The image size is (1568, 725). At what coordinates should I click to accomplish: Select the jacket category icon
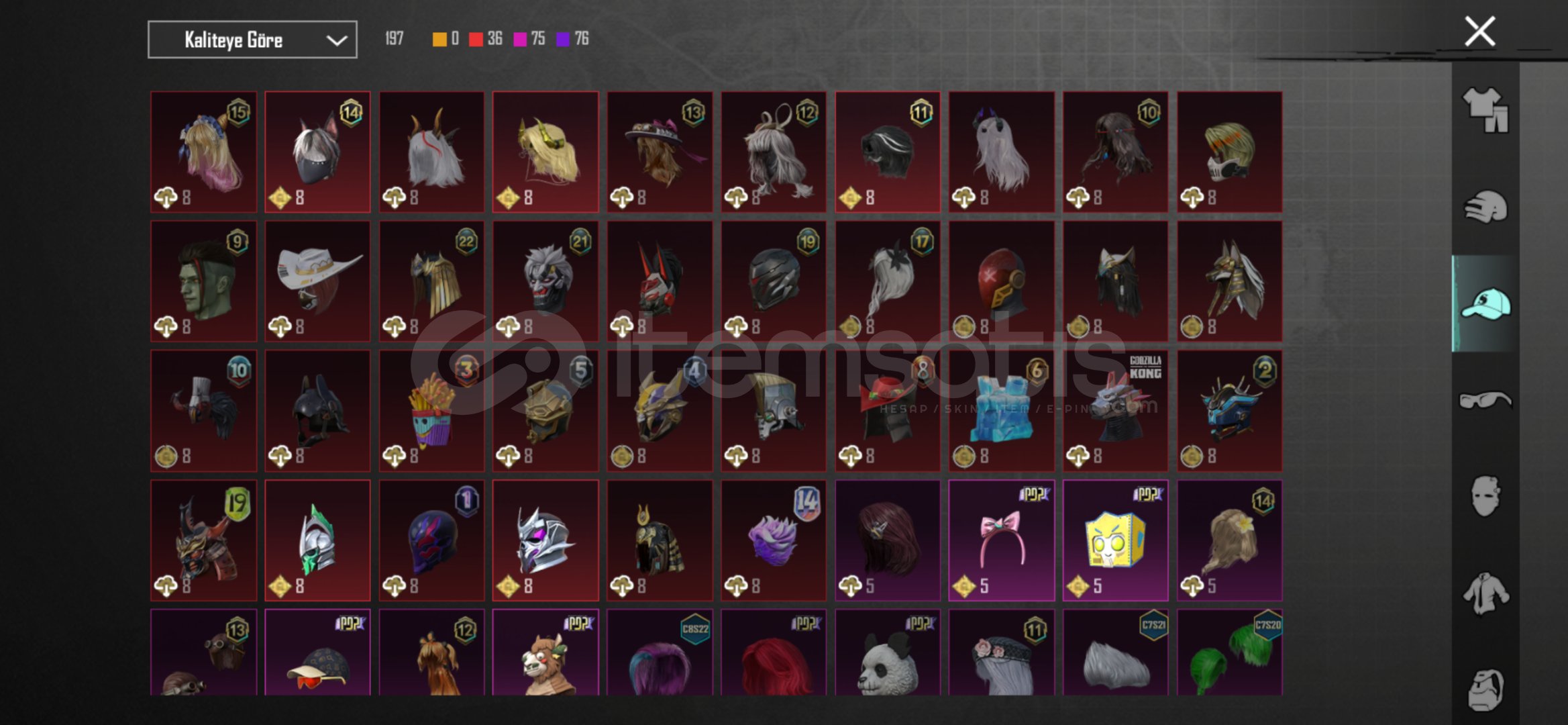(1485, 593)
